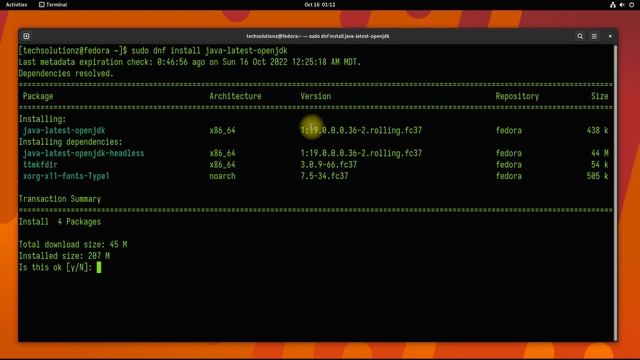Click the command text 'sudo dnf install java-latest-openjdk'
Screen dimensions: 640x360
pos(209,51)
